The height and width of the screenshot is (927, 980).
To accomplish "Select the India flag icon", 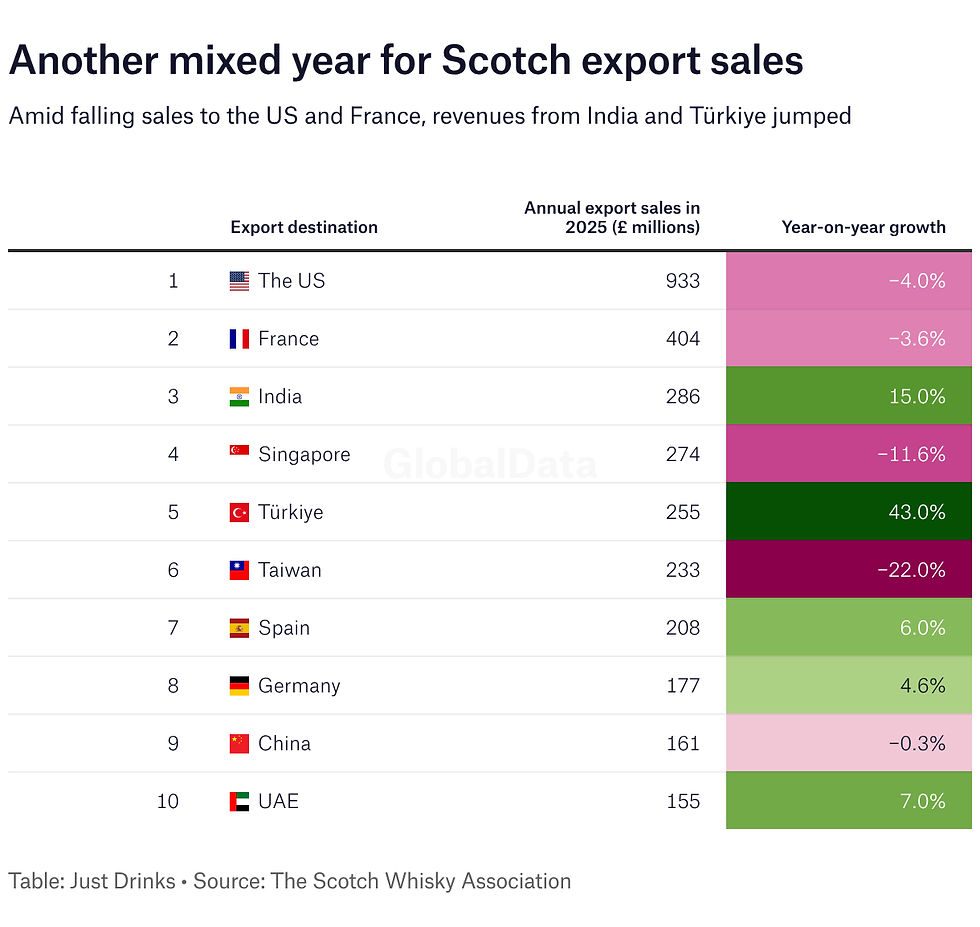I will coord(239,397).
